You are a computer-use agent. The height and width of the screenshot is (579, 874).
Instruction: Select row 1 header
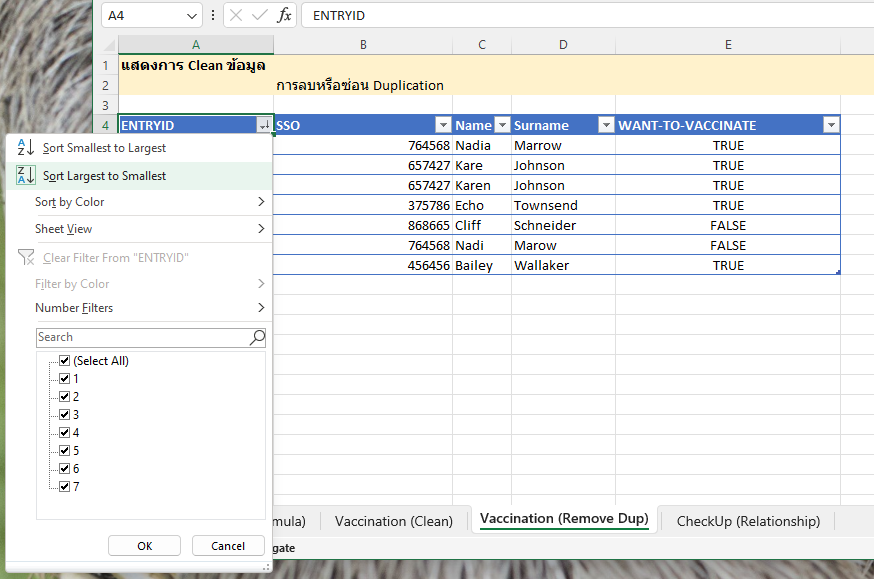pos(105,65)
